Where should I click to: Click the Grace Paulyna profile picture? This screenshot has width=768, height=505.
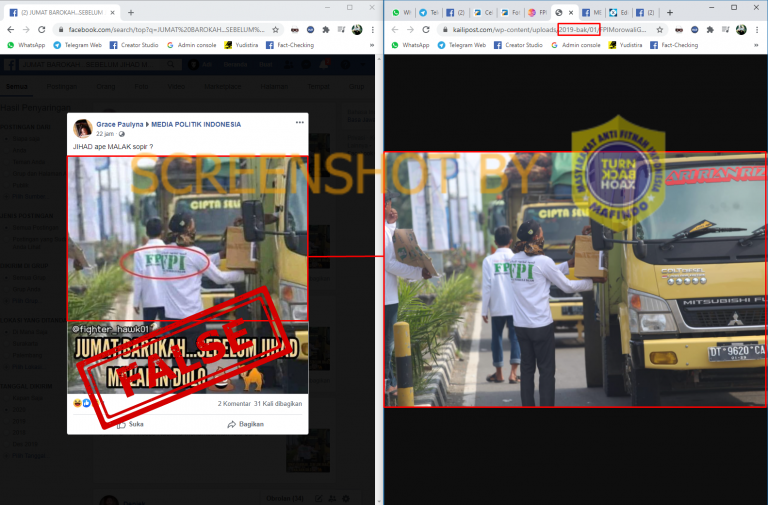(83, 129)
